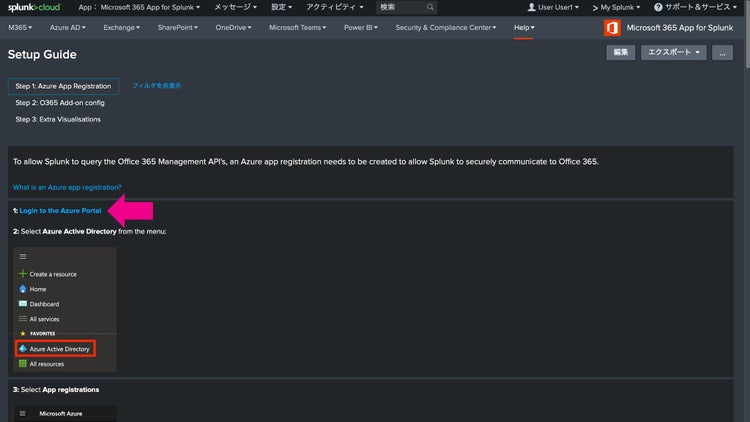
Task: Open the サポート&サービス menu
Action: point(695,7)
